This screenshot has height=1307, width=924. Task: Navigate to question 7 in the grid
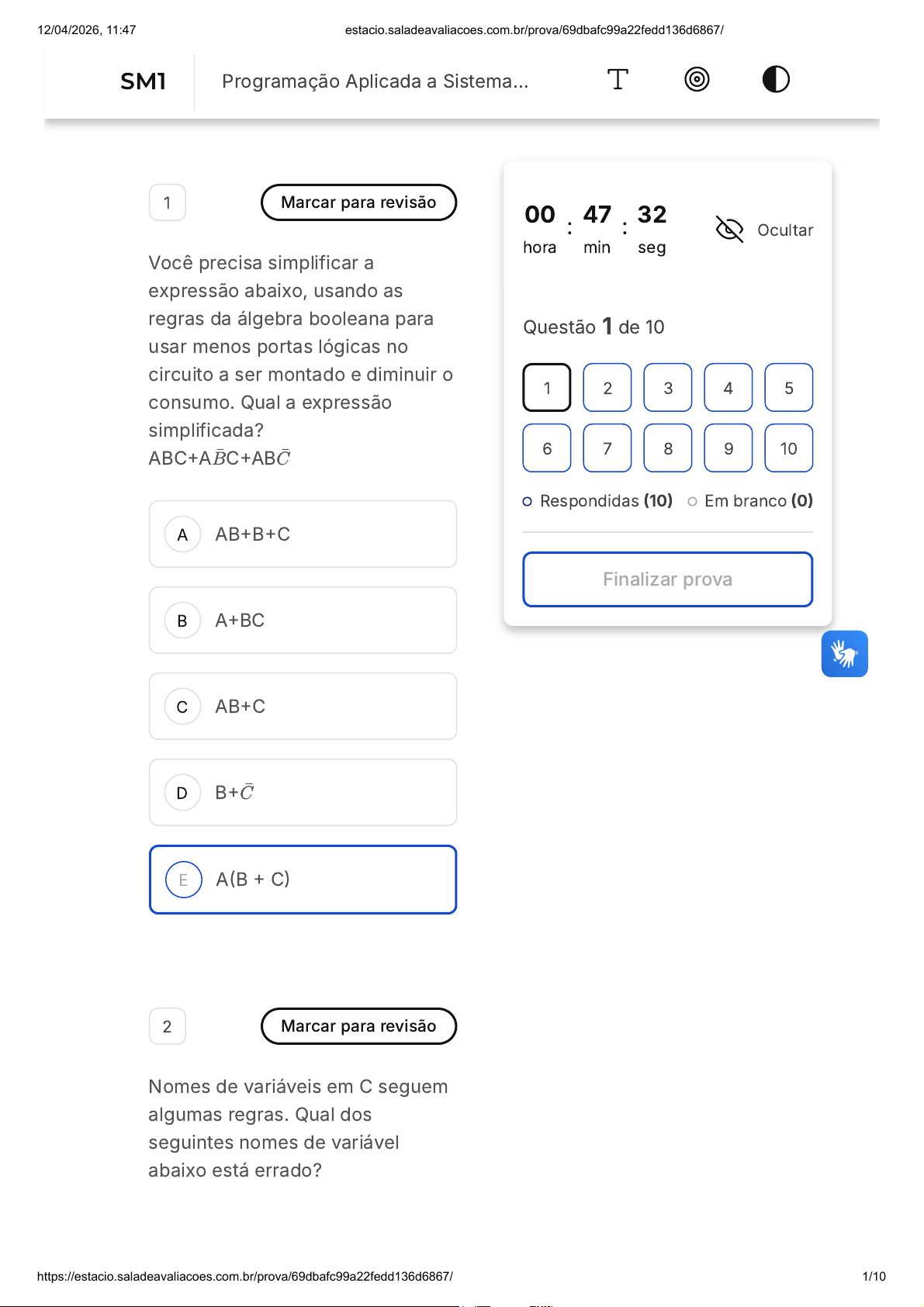(607, 448)
